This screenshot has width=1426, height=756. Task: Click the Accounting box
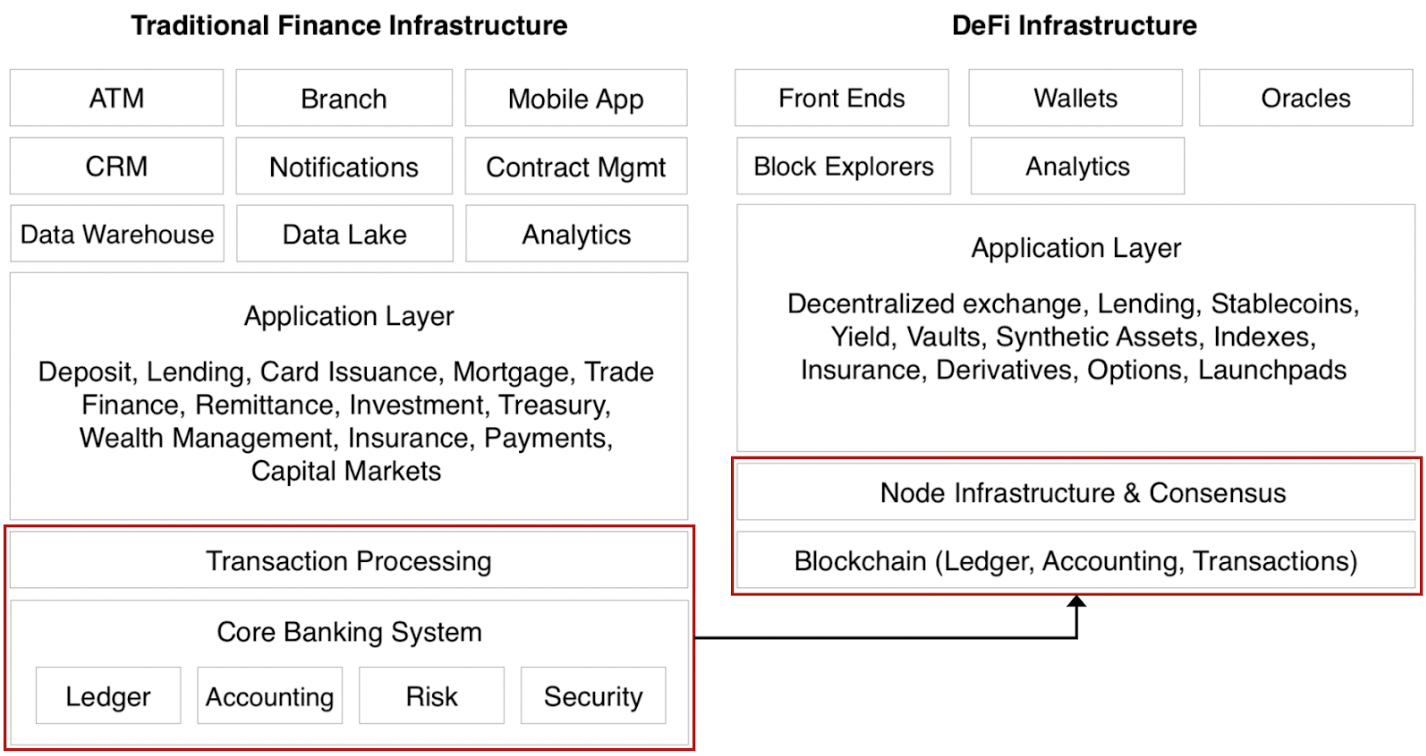270,696
